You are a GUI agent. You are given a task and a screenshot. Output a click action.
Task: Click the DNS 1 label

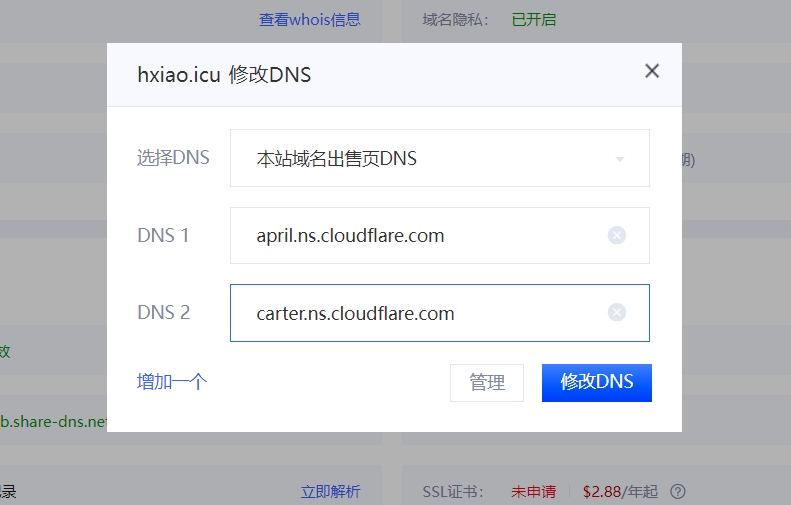(x=163, y=236)
